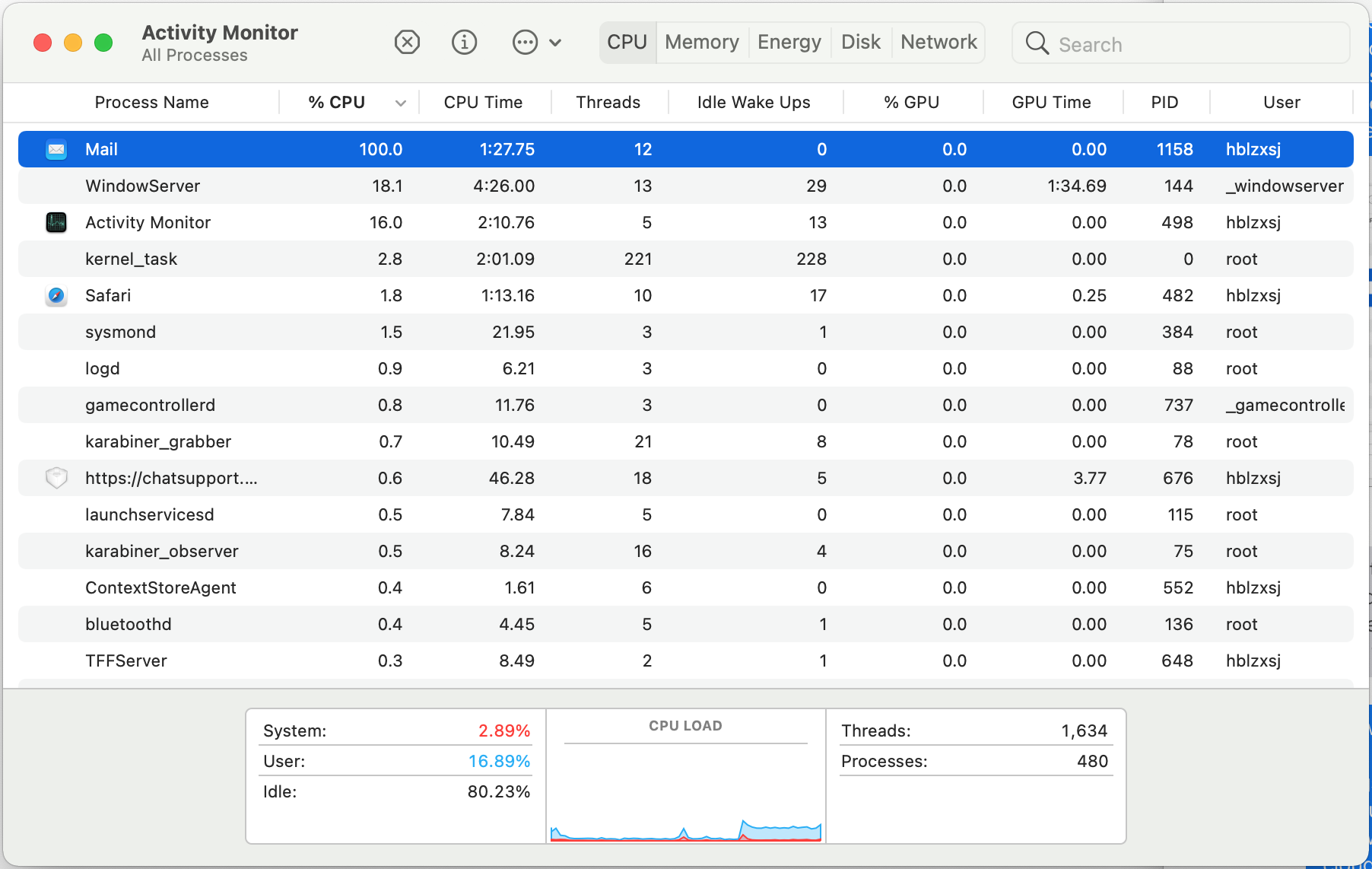Screen dimensions: 1372x869
Task: Sort by the Threads column header
Action: [x=608, y=102]
